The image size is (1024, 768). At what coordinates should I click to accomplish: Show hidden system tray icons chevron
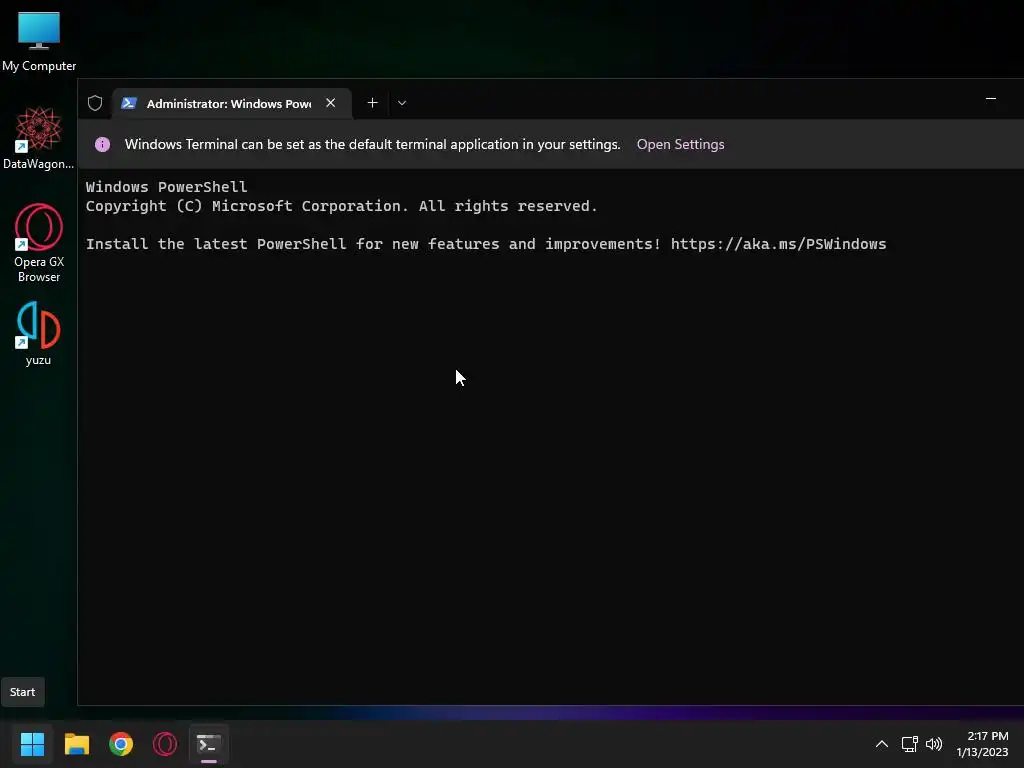pos(882,744)
